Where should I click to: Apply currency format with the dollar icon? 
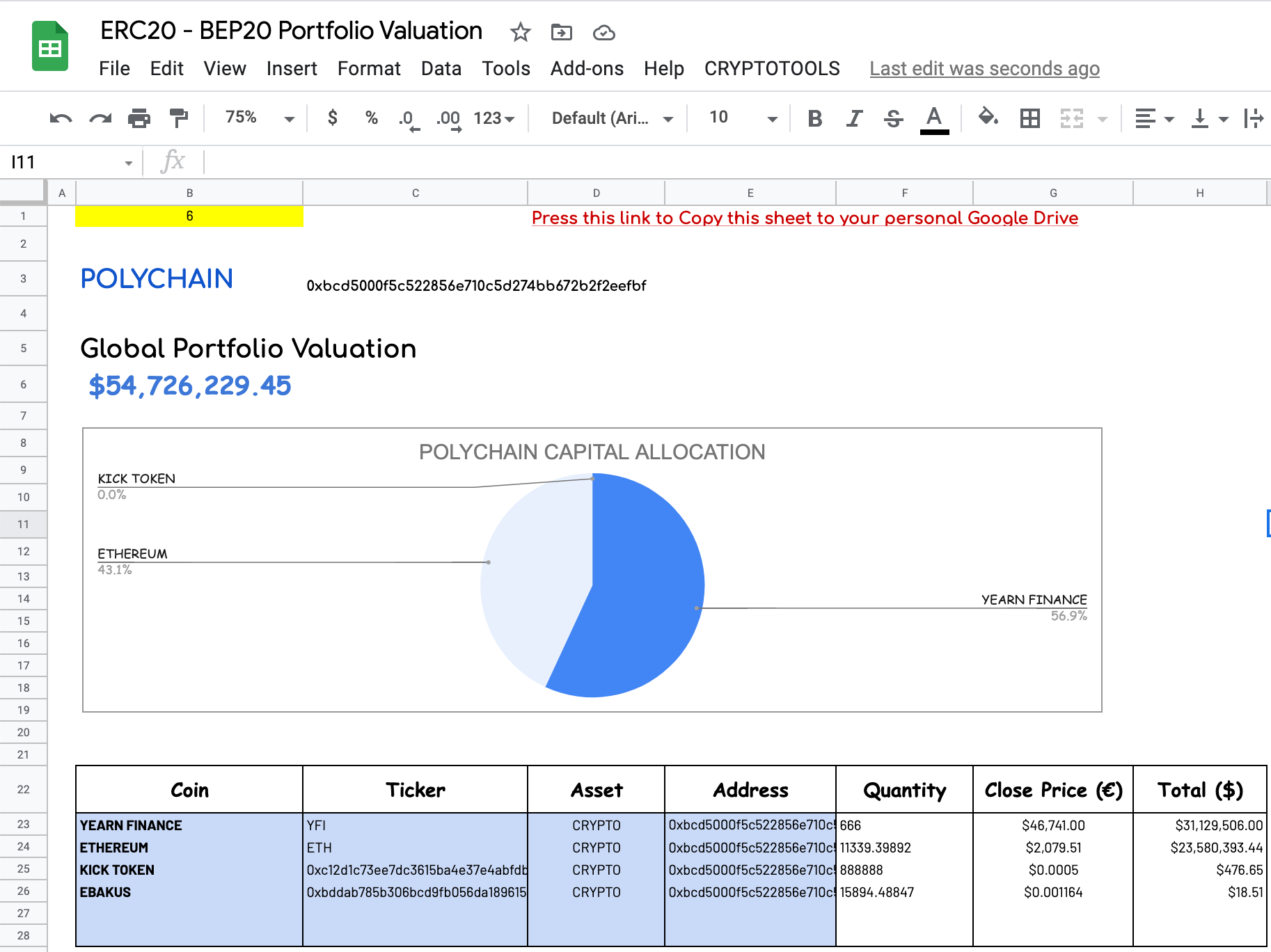(332, 118)
